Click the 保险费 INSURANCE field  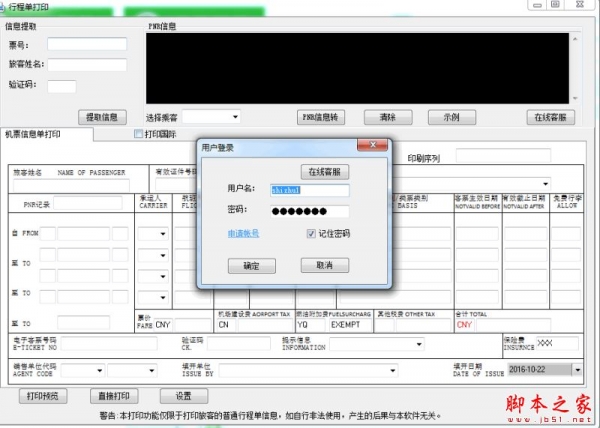(x=557, y=343)
